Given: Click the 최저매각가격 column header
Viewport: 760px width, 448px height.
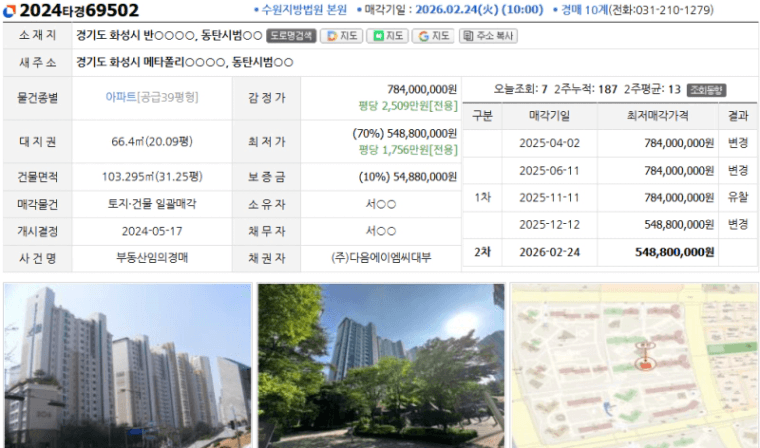Looking at the screenshot, I should (x=657, y=116).
